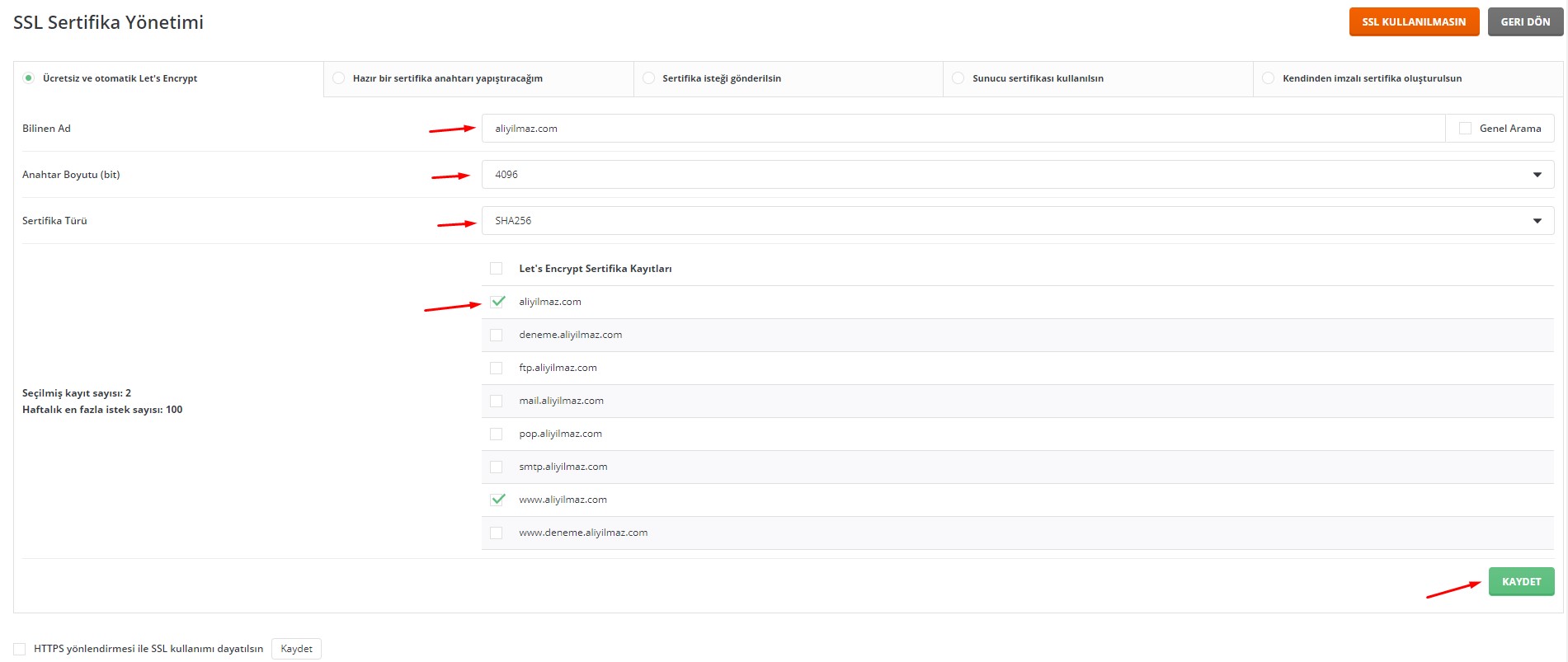This screenshot has height=662, width=1568.
Task: Enable the Genel Arama checkbox
Action: (x=1465, y=129)
